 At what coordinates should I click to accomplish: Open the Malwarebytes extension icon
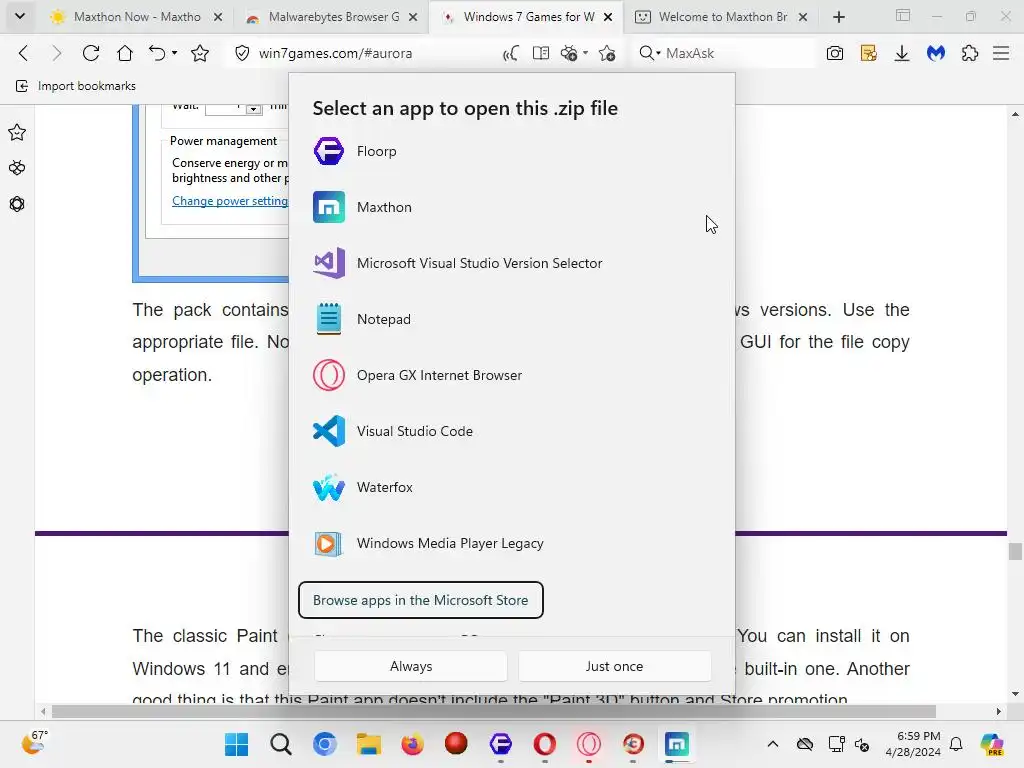coord(936,53)
